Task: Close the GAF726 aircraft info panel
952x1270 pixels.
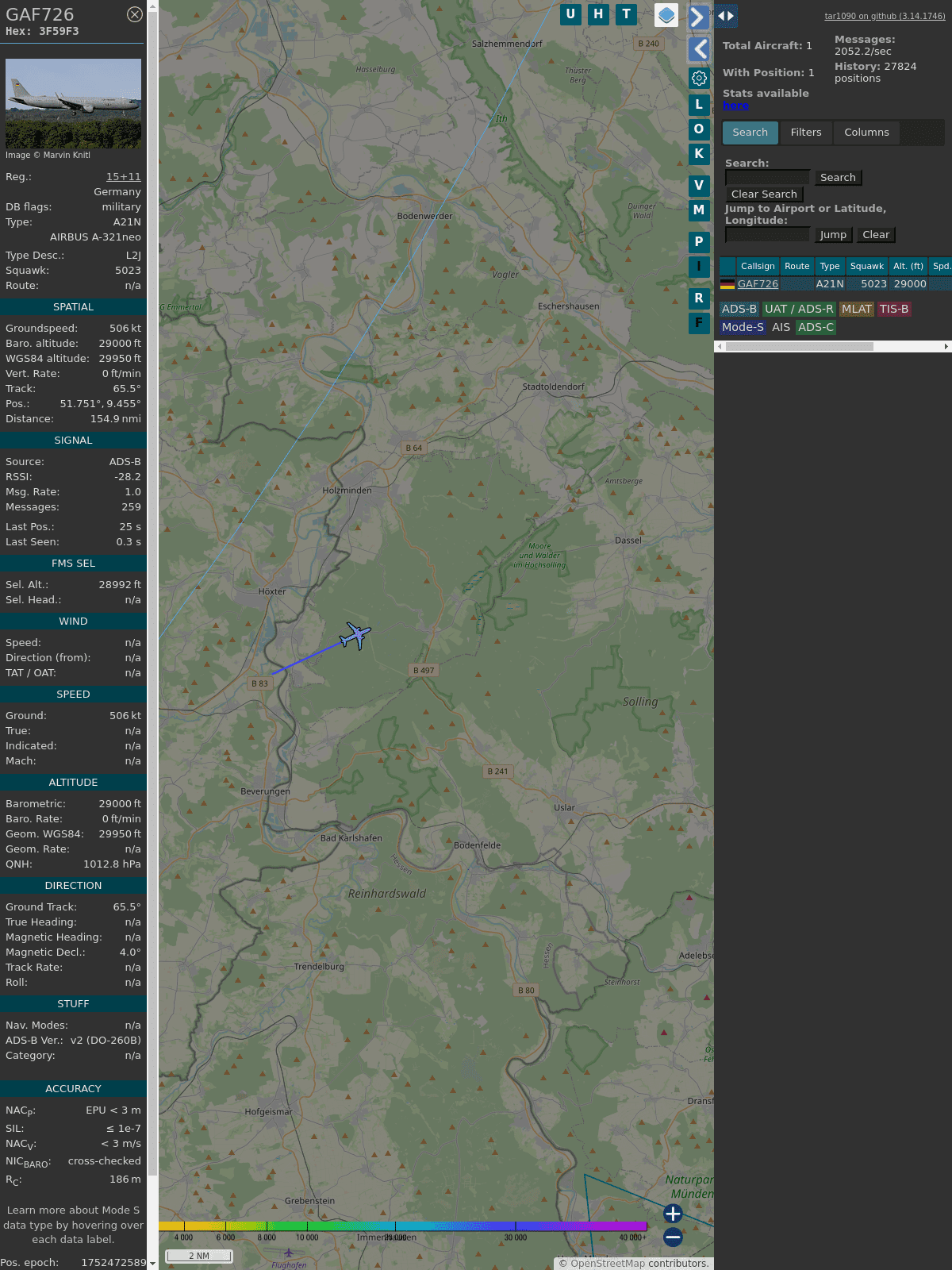Action: [x=135, y=14]
